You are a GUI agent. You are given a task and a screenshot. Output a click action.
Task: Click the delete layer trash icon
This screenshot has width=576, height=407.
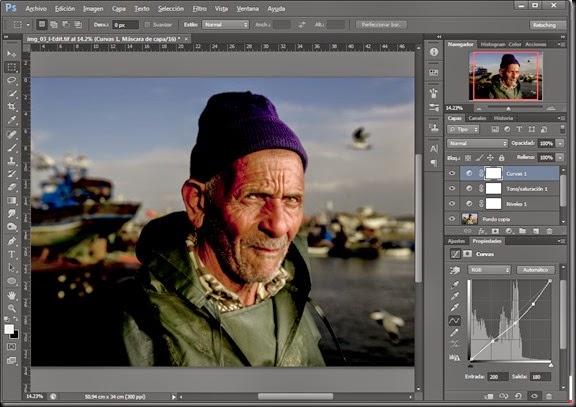pyautogui.click(x=549, y=231)
